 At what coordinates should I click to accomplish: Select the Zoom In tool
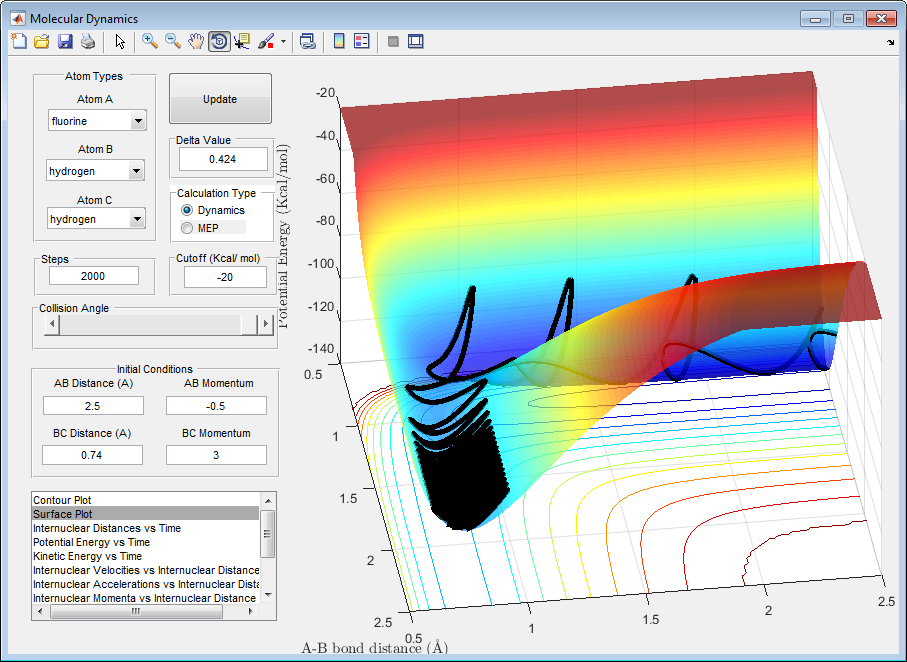pos(150,42)
